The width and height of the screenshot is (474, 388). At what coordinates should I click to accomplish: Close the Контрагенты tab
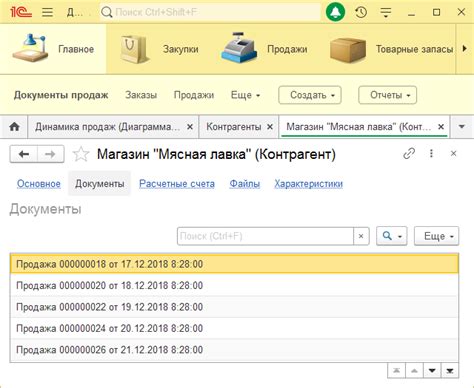point(270,127)
